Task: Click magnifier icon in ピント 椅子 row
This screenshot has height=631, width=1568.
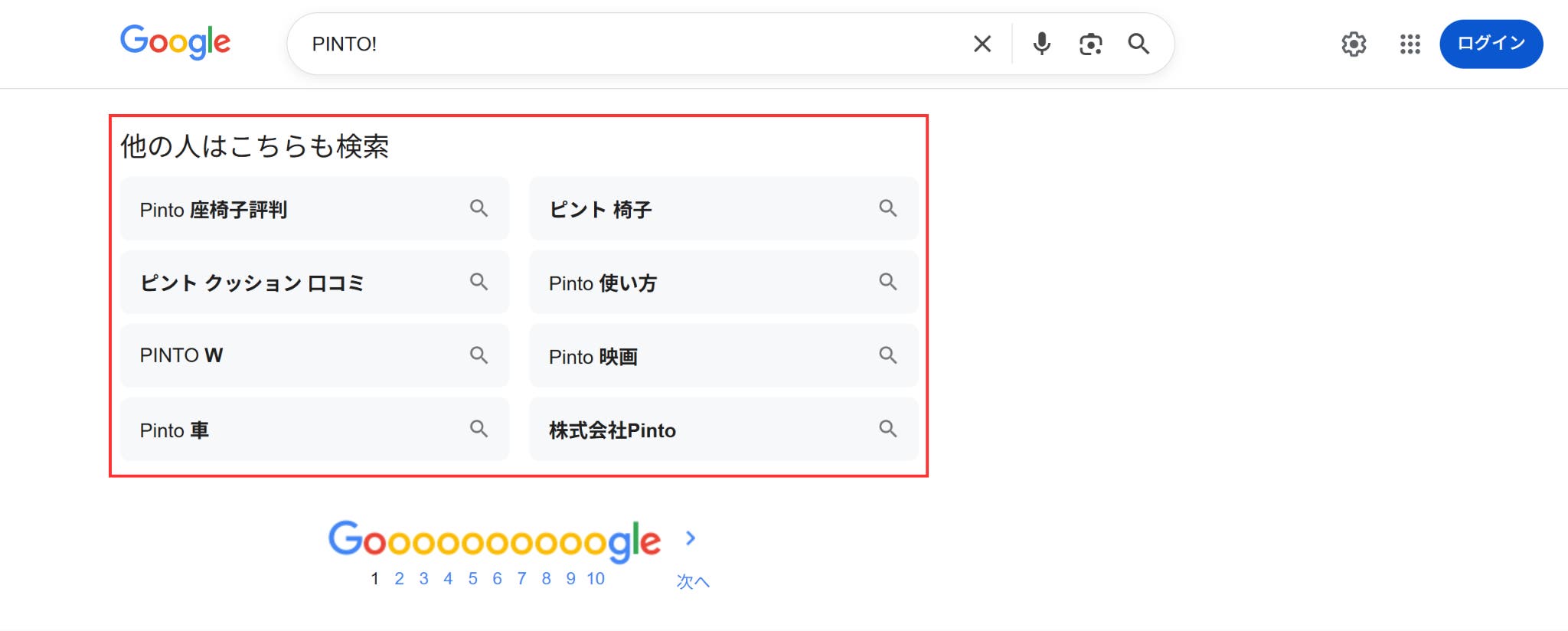Action: click(887, 208)
